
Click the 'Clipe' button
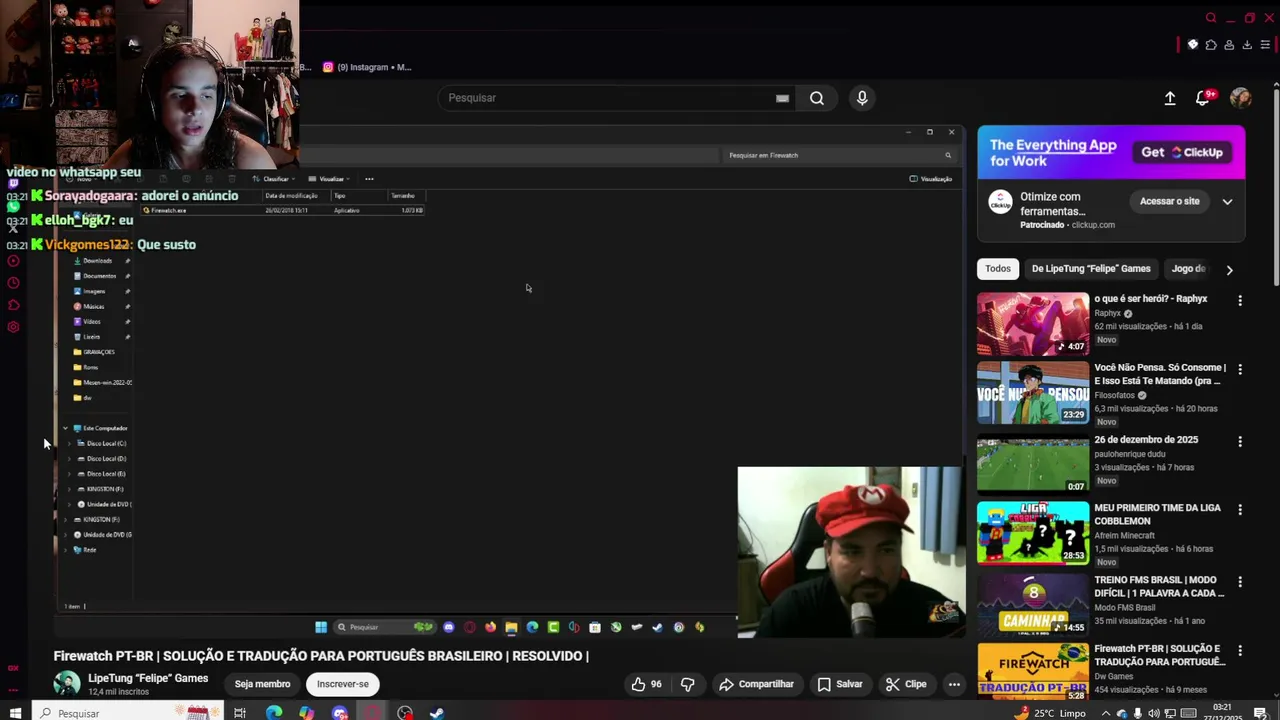tap(906, 684)
